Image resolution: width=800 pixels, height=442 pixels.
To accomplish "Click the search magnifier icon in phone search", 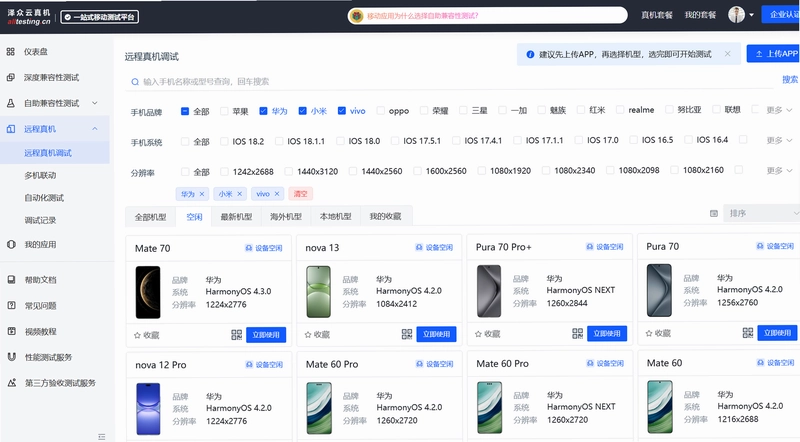I will coord(135,82).
